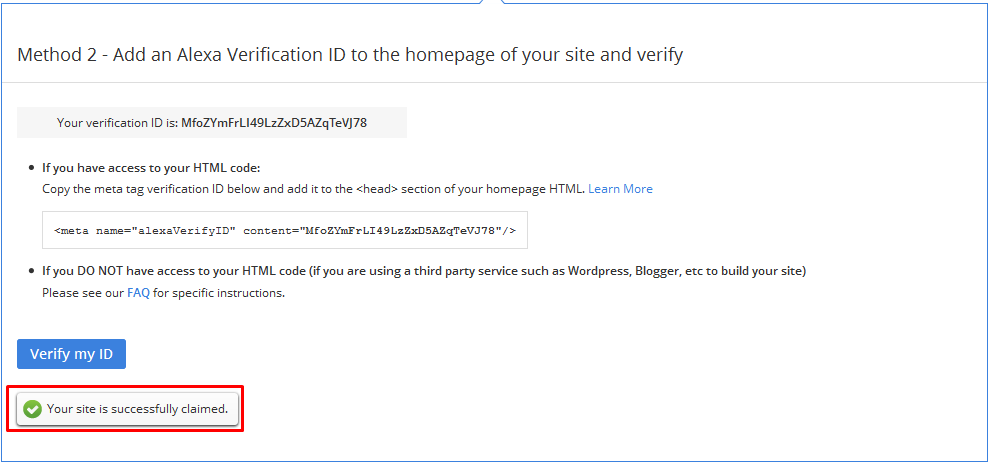Click the gray verification ID banner
The image size is (988, 463).
pos(212,123)
